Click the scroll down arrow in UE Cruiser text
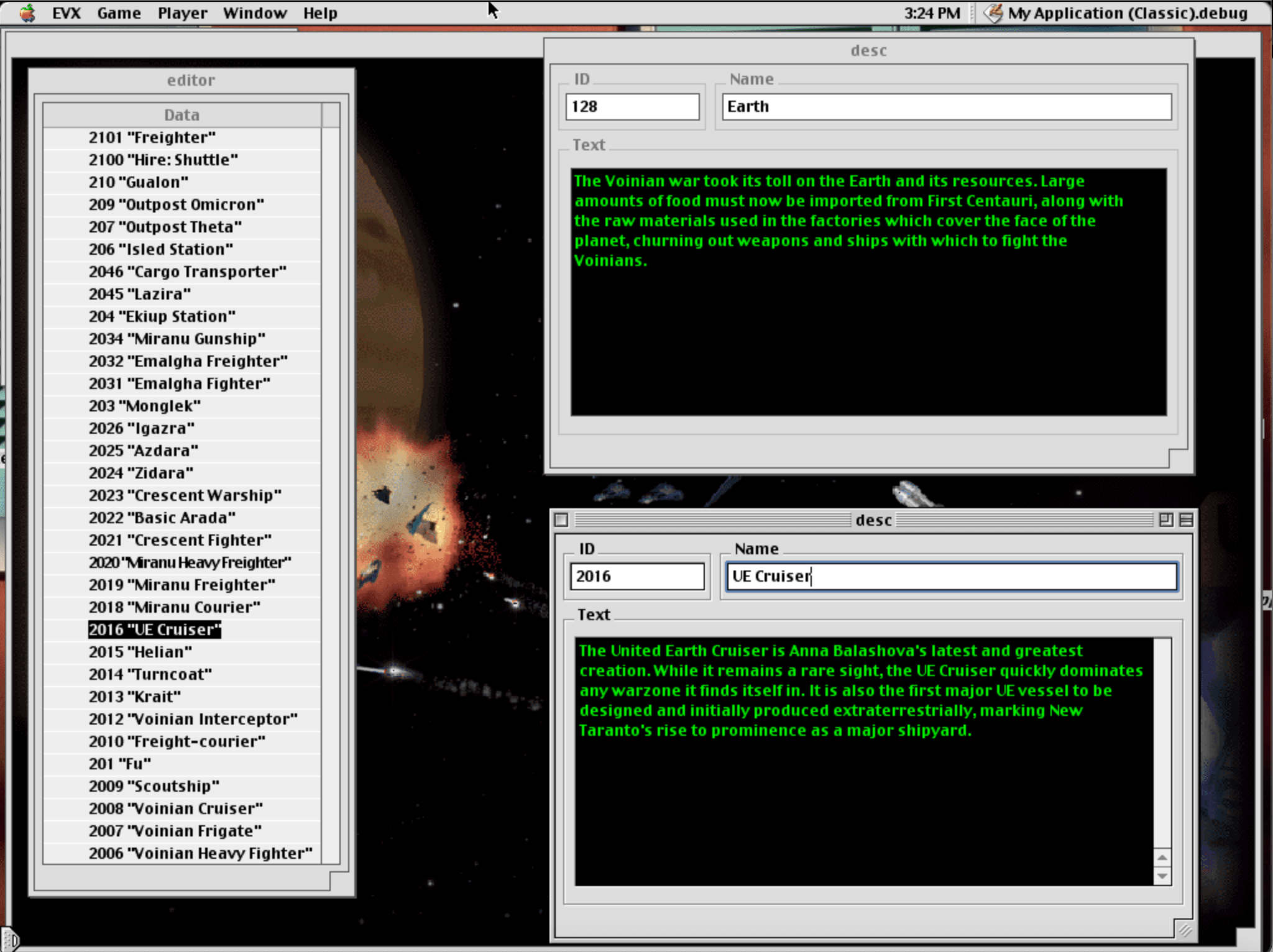The width and height of the screenshot is (1273, 952). 1162,876
